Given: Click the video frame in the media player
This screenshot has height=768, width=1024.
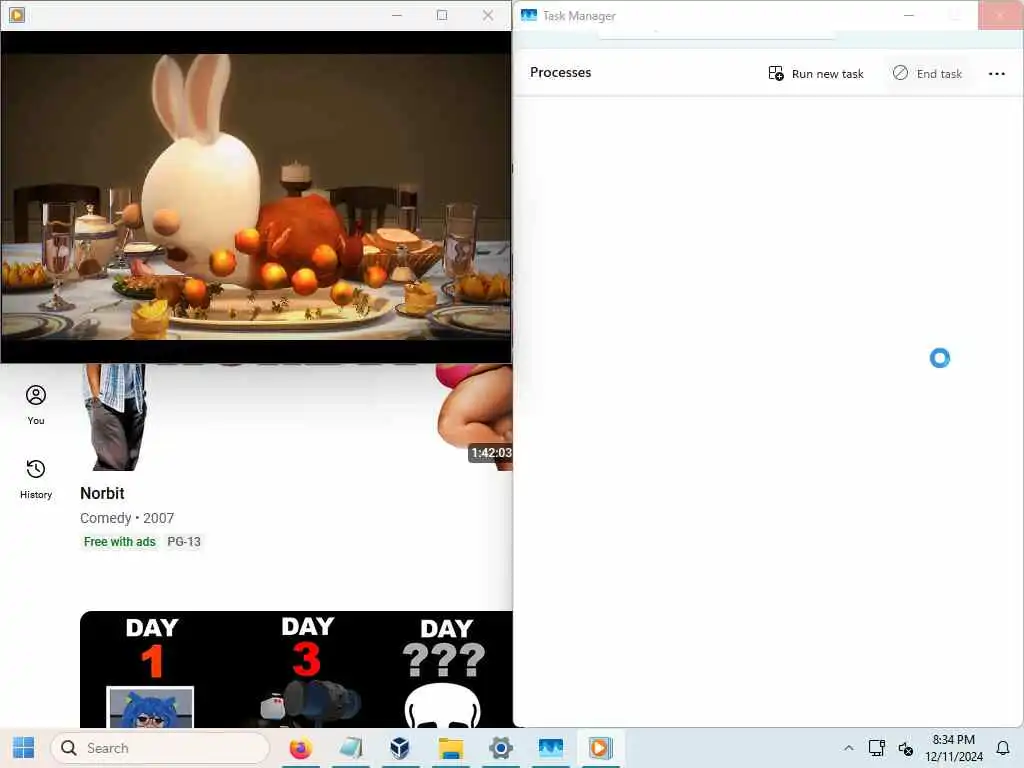Looking at the screenshot, I should [256, 196].
